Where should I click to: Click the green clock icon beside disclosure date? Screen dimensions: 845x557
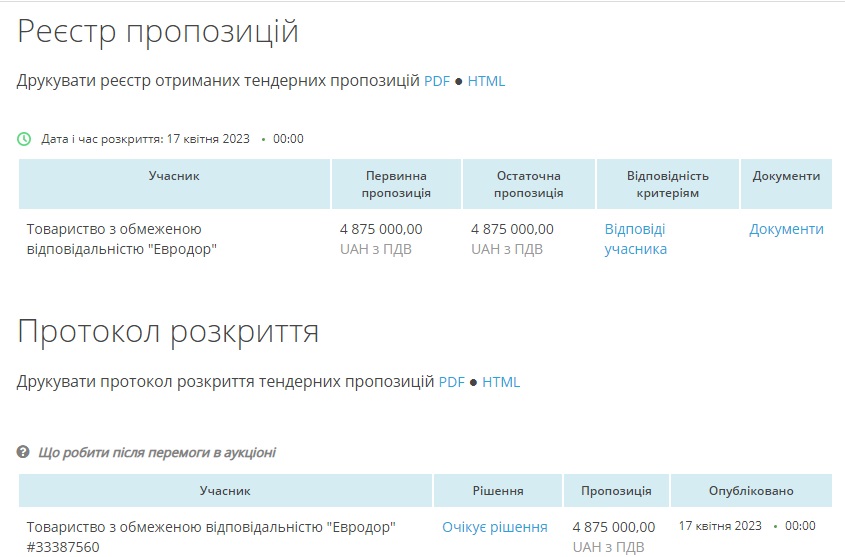24,139
